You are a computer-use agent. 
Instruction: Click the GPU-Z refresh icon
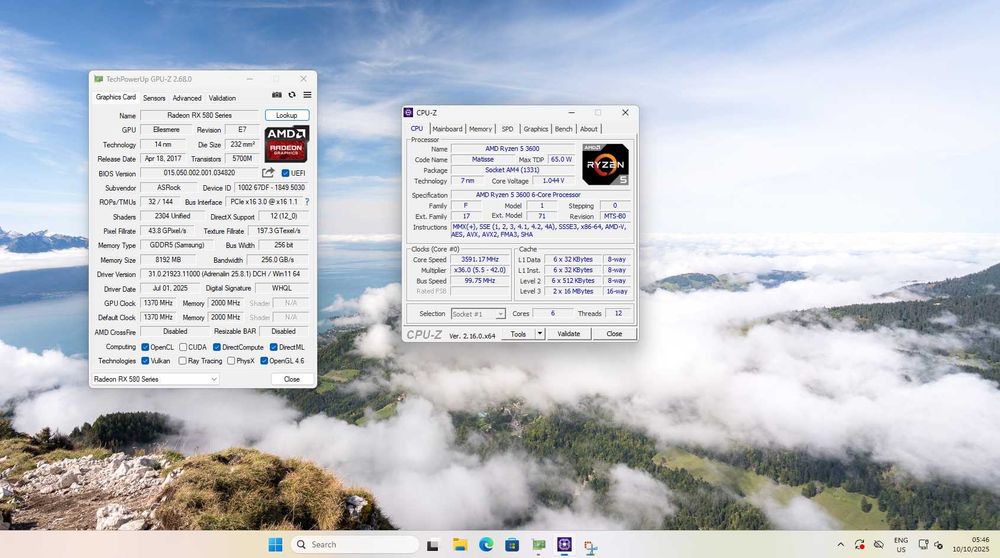(292, 95)
